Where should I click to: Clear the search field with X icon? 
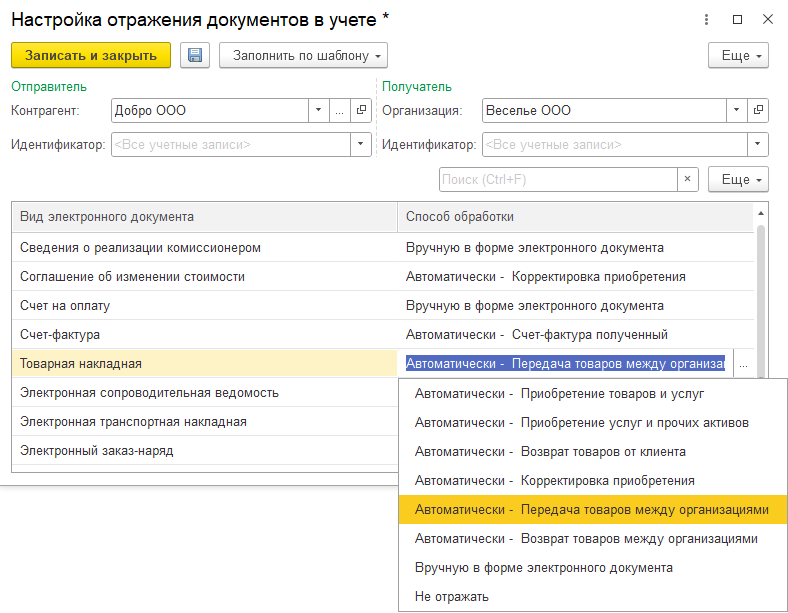click(687, 180)
